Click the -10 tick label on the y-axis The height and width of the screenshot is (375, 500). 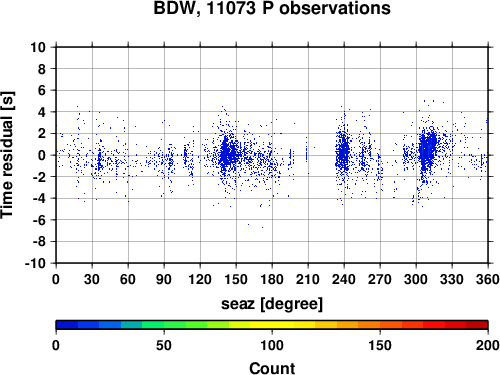tap(35, 263)
